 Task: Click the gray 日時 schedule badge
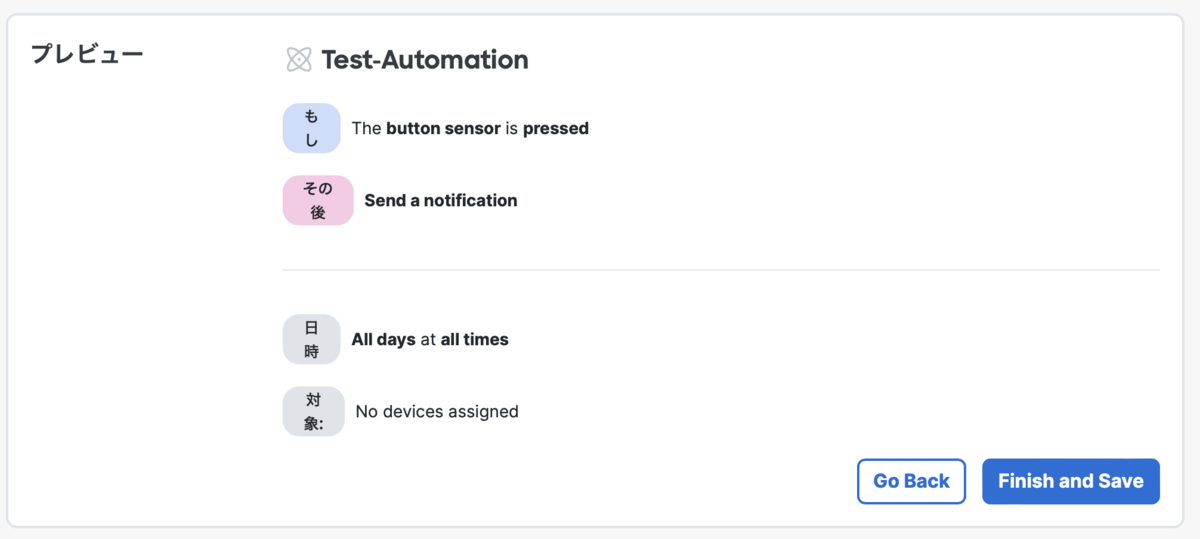(311, 339)
